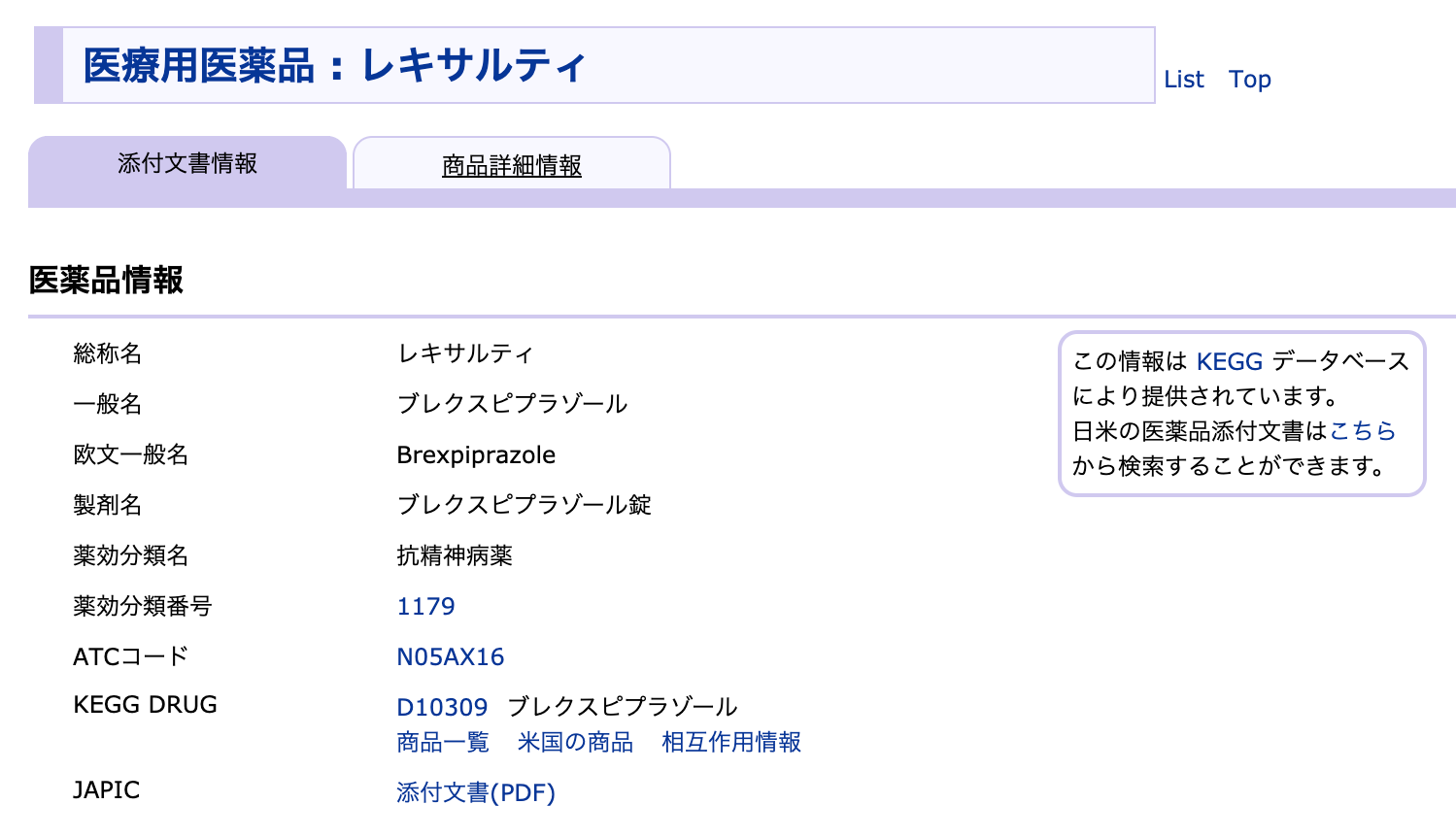Open the 相互作用情報 link
Screen dimensions: 1456x838
(x=731, y=743)
